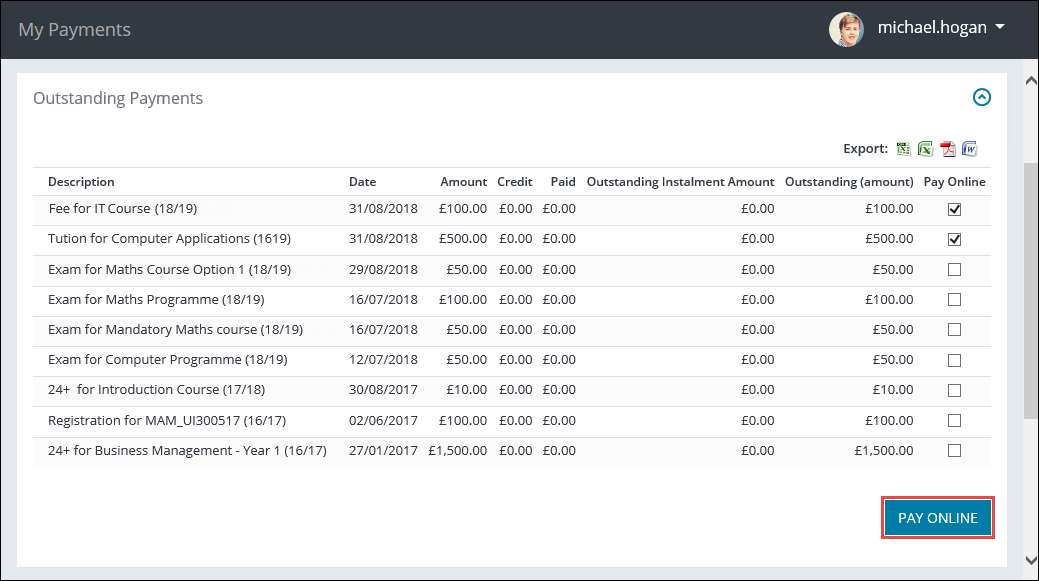Image resolution: width=1039 pixels, height=581 pixels.
Task: Tick Pay Online for 24+ for Business Management
Action: (x=954, y=450)
